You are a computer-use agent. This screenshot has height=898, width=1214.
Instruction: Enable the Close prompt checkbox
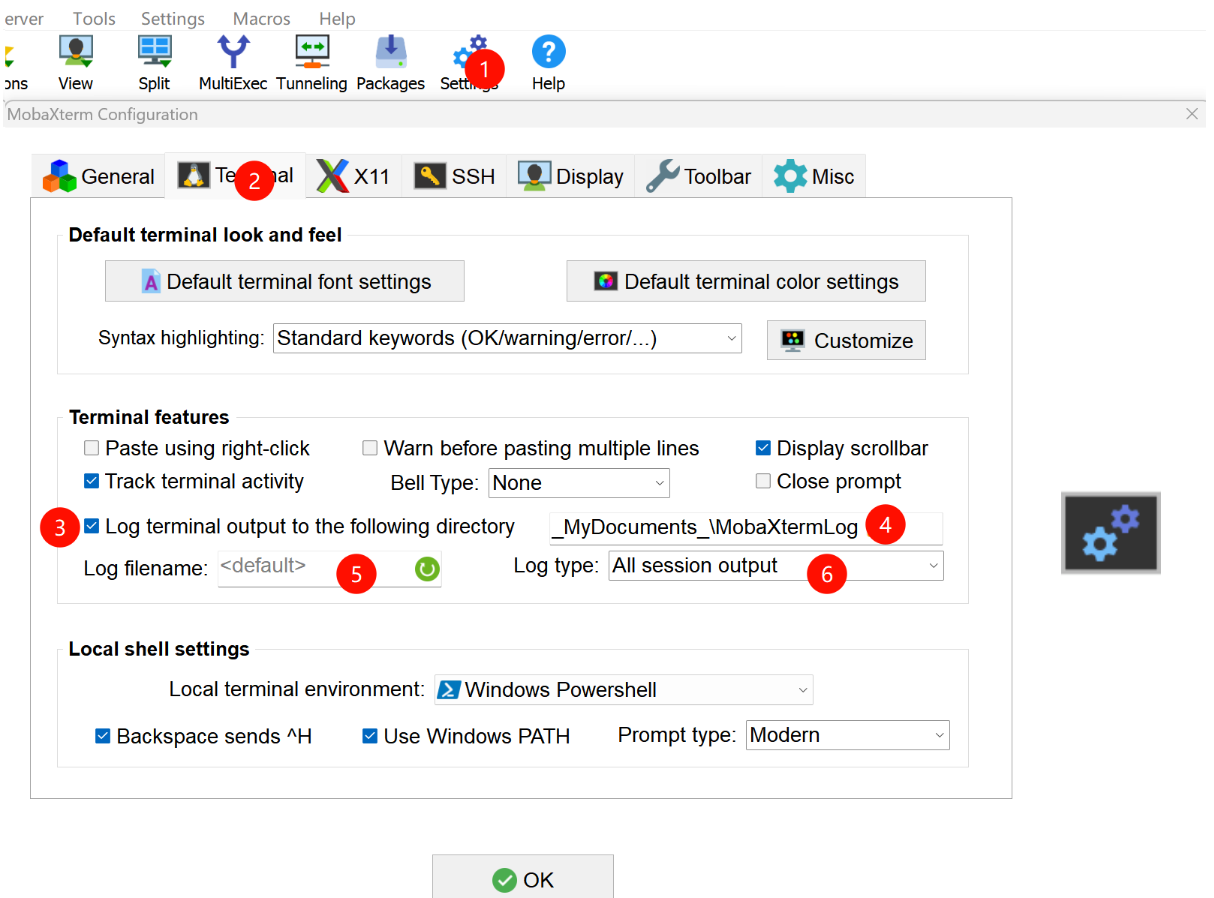[x=763, y=481]
